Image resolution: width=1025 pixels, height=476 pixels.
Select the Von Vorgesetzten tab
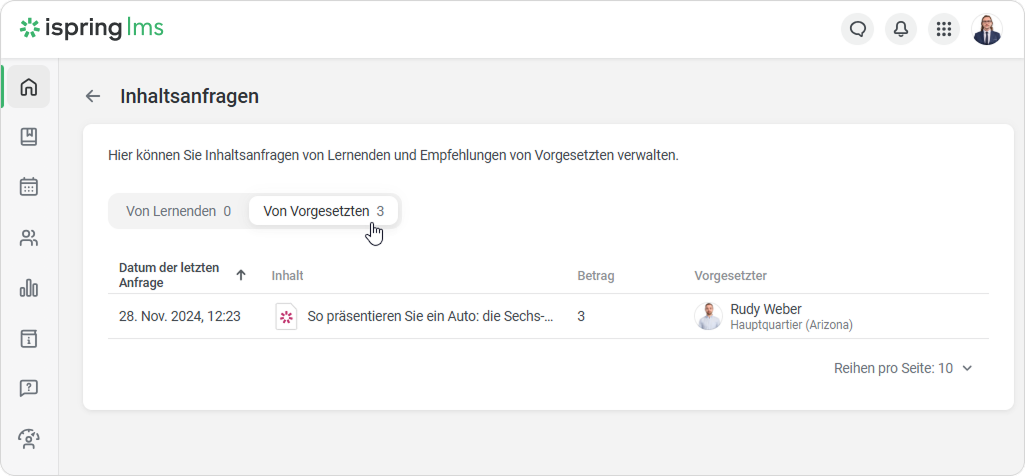pyautogui.click(x=323, y=211)
